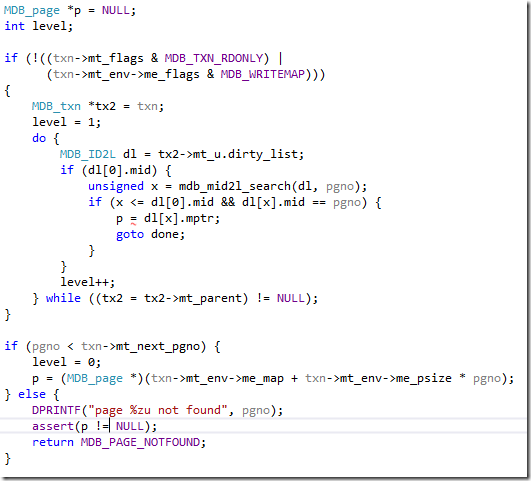Click mt_next_pgno in the if condition

tap(157, 347)
